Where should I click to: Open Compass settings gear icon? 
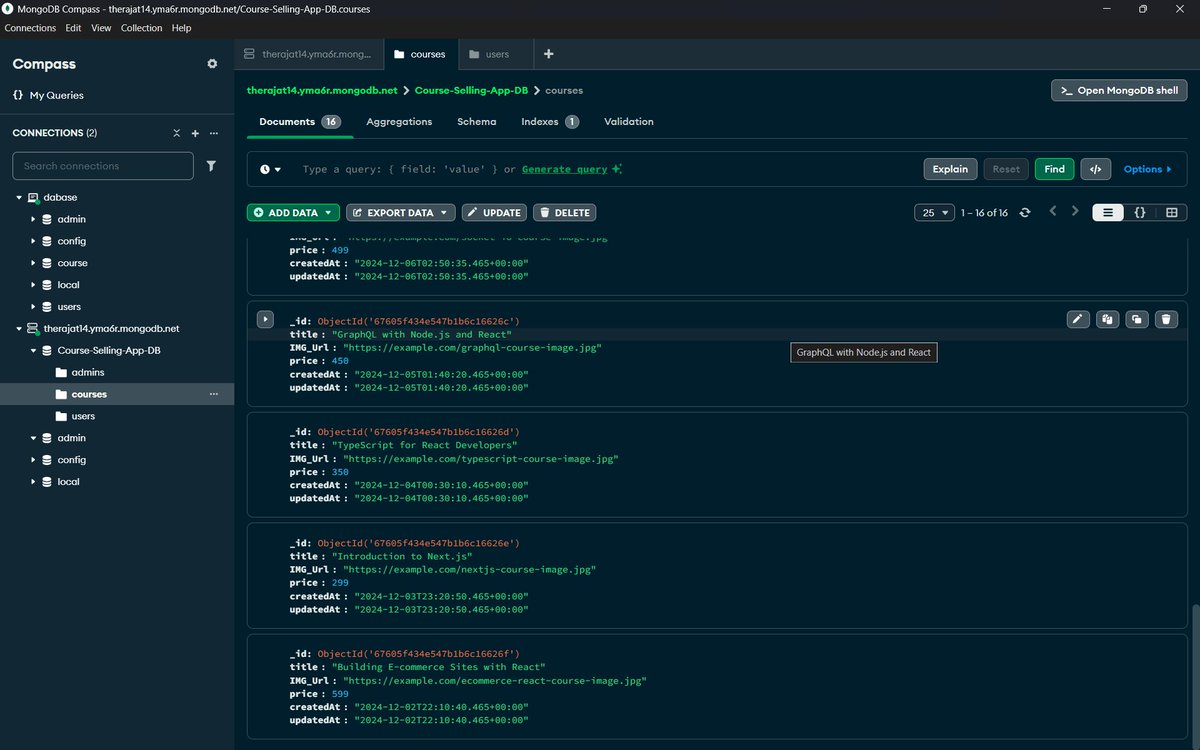coord(212,63)
